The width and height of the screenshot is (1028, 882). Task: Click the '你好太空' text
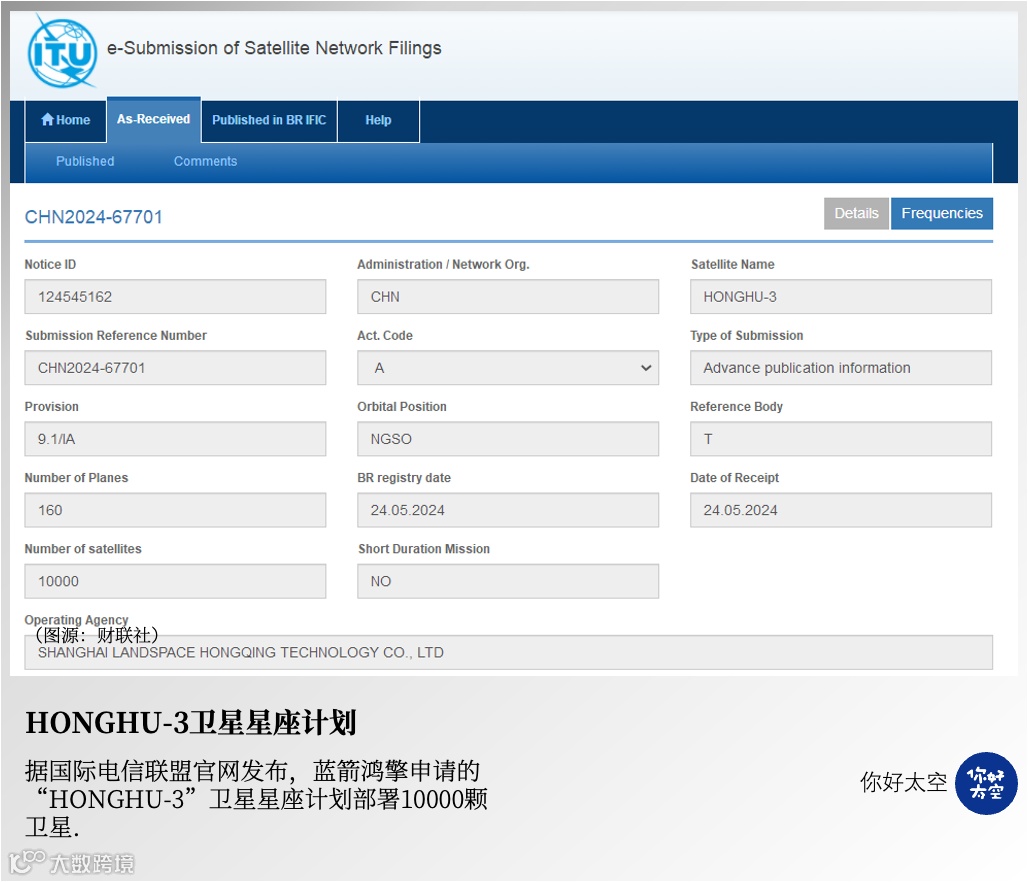(903, 782)
